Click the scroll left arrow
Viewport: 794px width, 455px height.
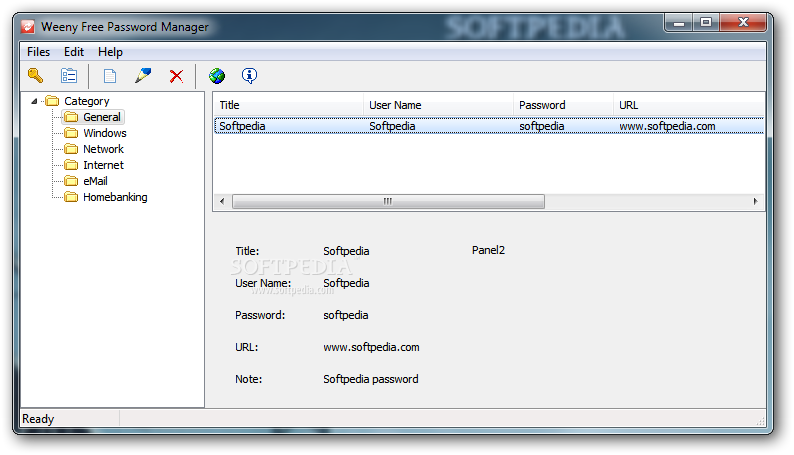[x=222, y=201]
